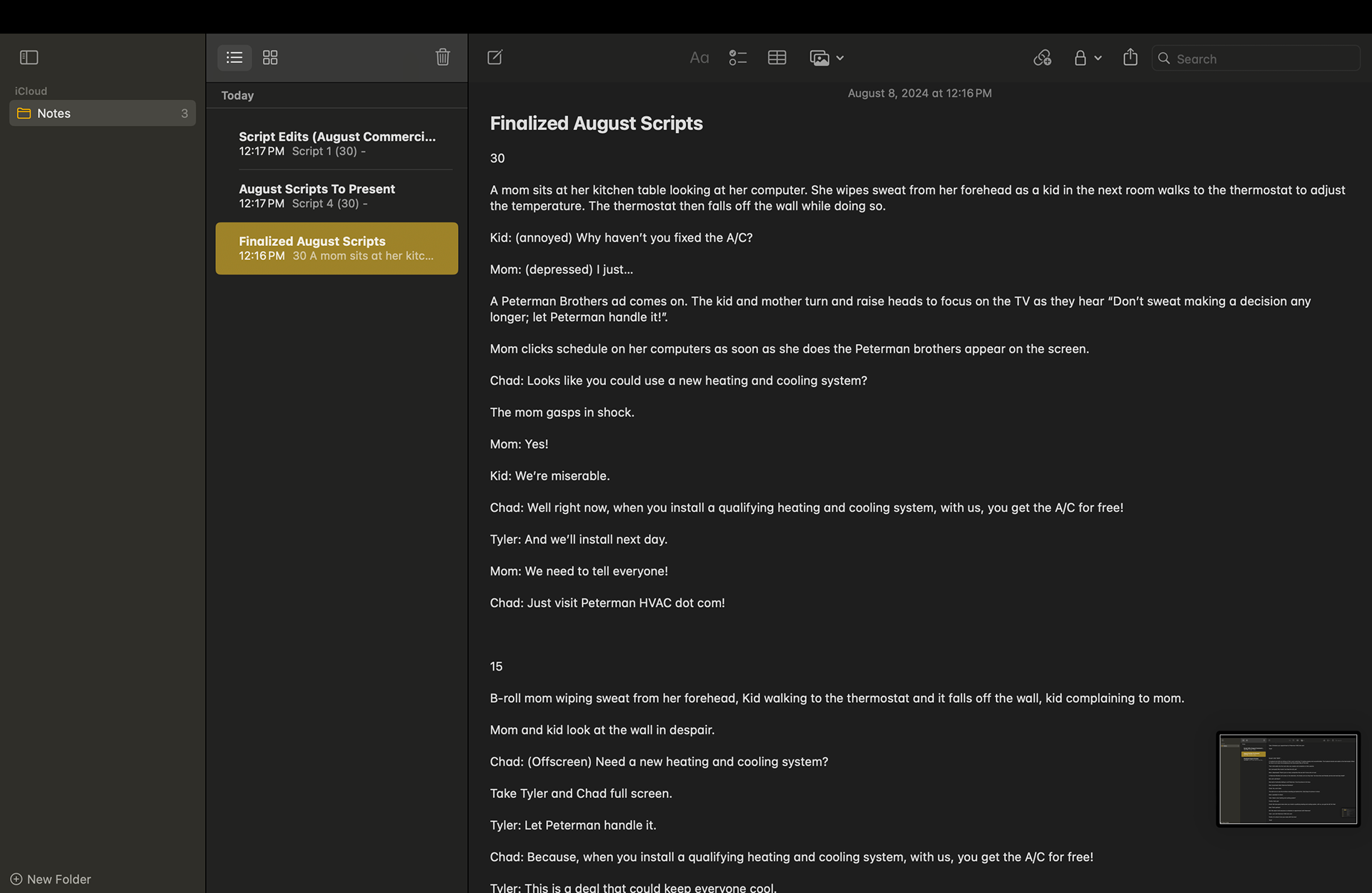Open the text format Aa menu
Screen dimensions: 1372x893
699,58
